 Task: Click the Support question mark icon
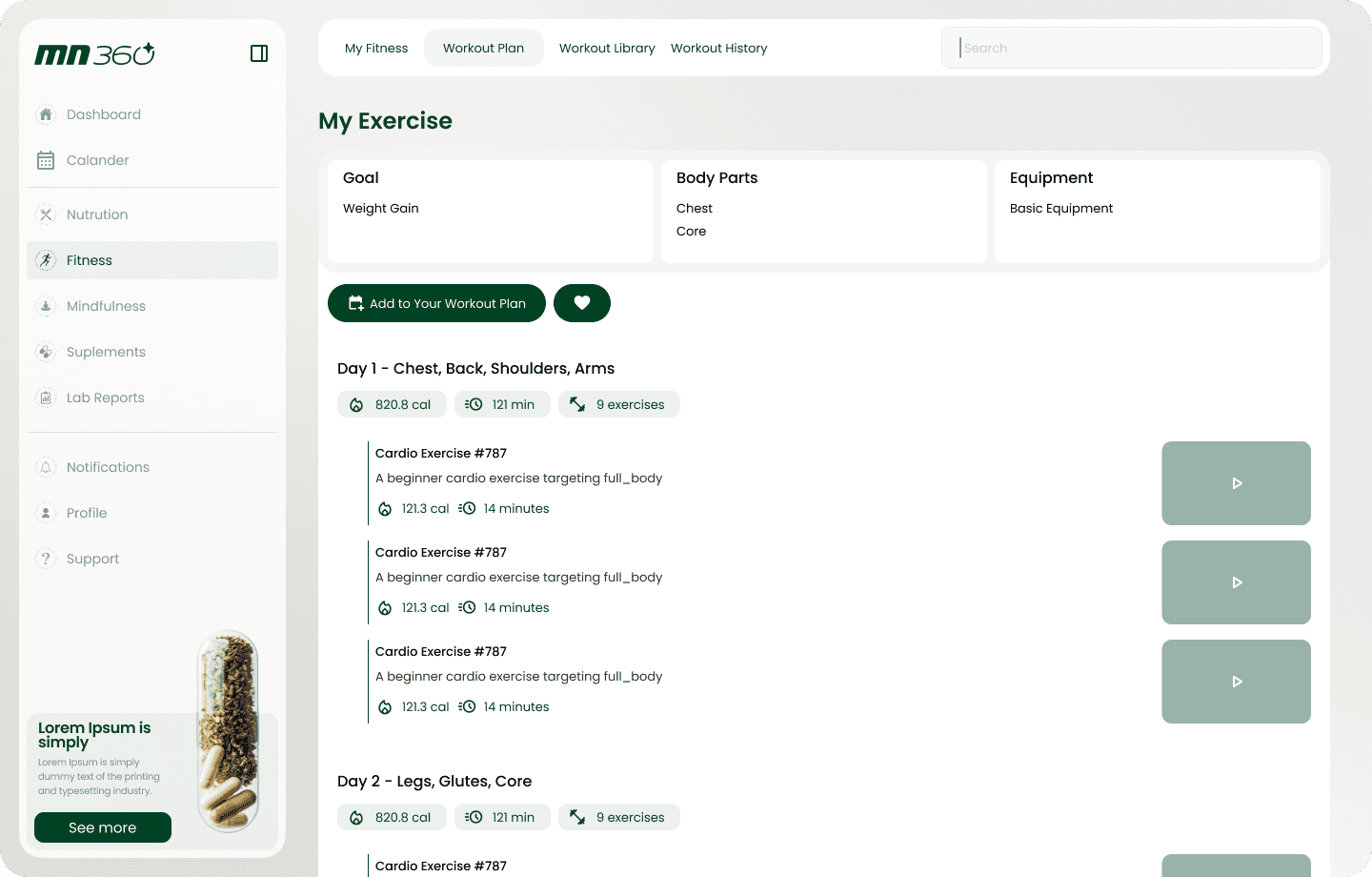click(46, 559)
